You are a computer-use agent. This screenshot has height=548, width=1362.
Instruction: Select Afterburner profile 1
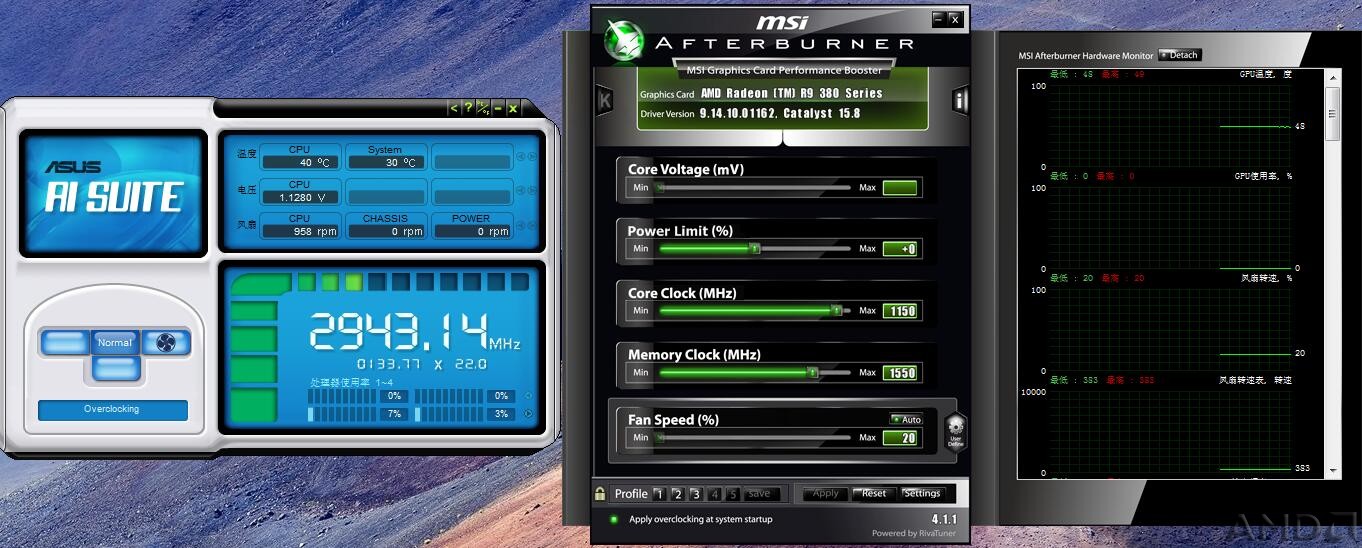[659, 494]
